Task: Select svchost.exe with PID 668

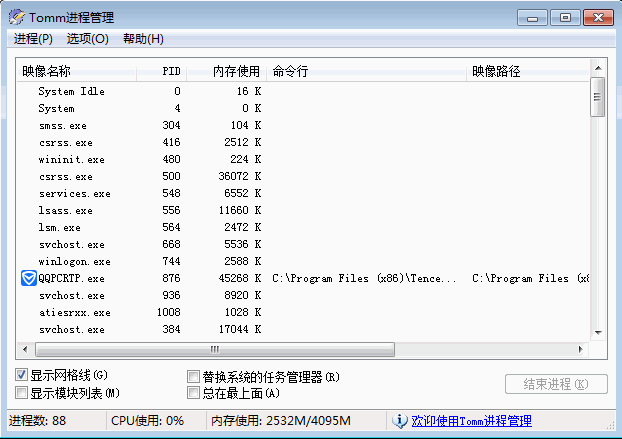Action: [303, 244]
